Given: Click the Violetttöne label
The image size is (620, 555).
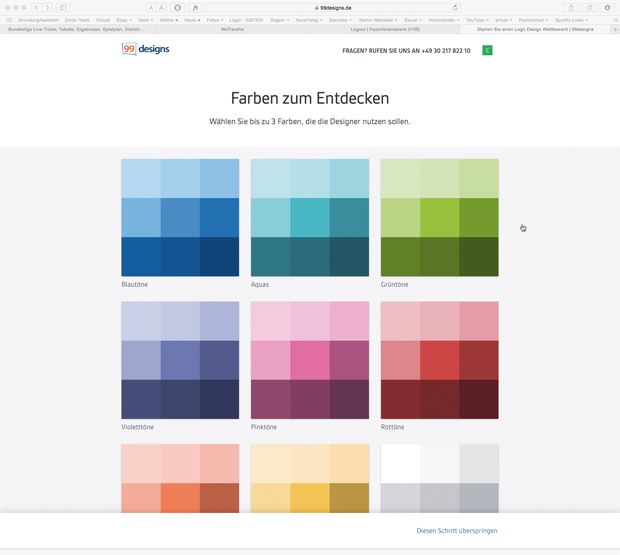Looking at the screenshot, I should pos(138,427).
